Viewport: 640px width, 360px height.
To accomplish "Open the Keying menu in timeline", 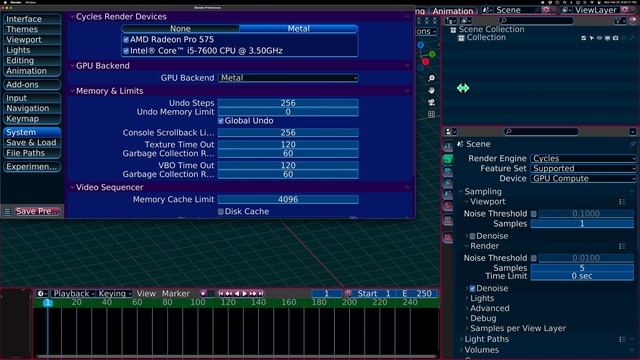I will click(x=115, y=293).
